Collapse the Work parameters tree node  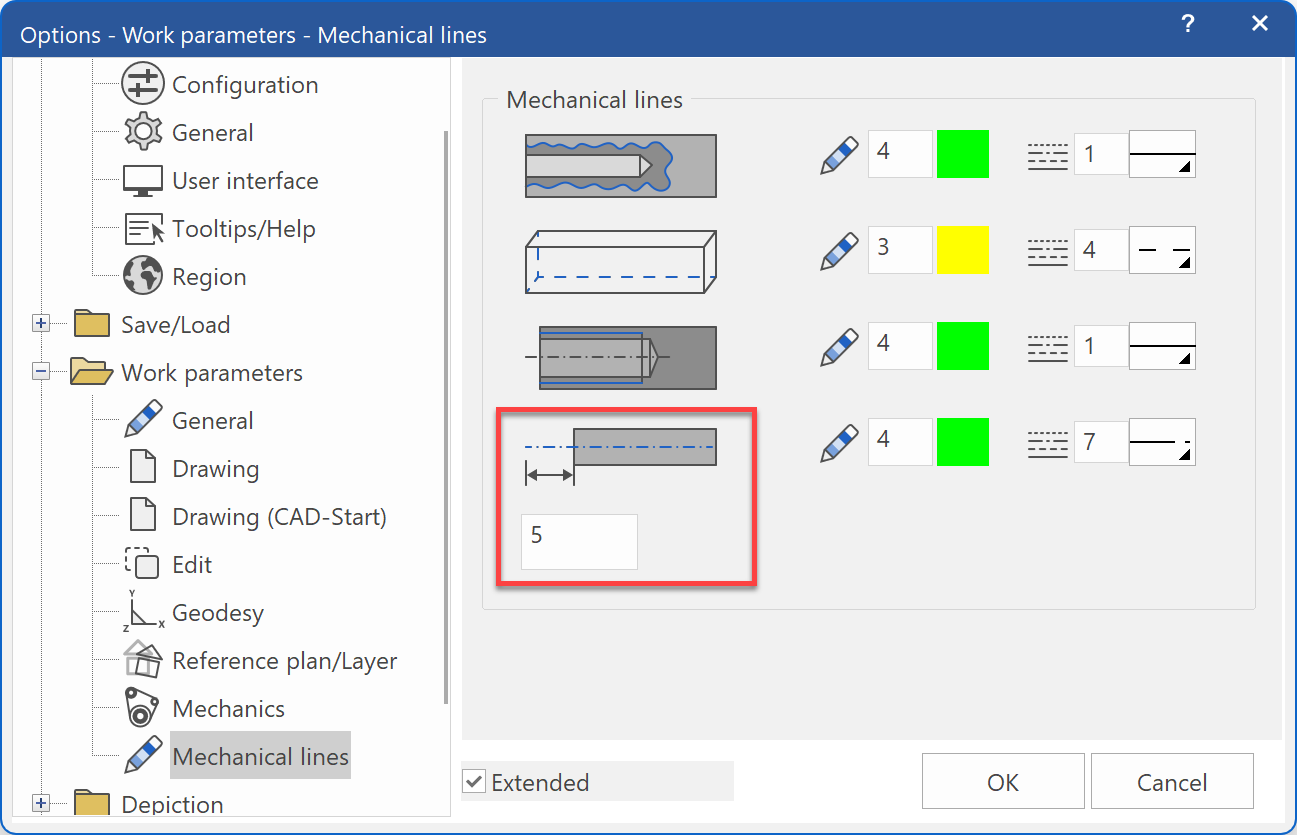[x=41, y=372]
